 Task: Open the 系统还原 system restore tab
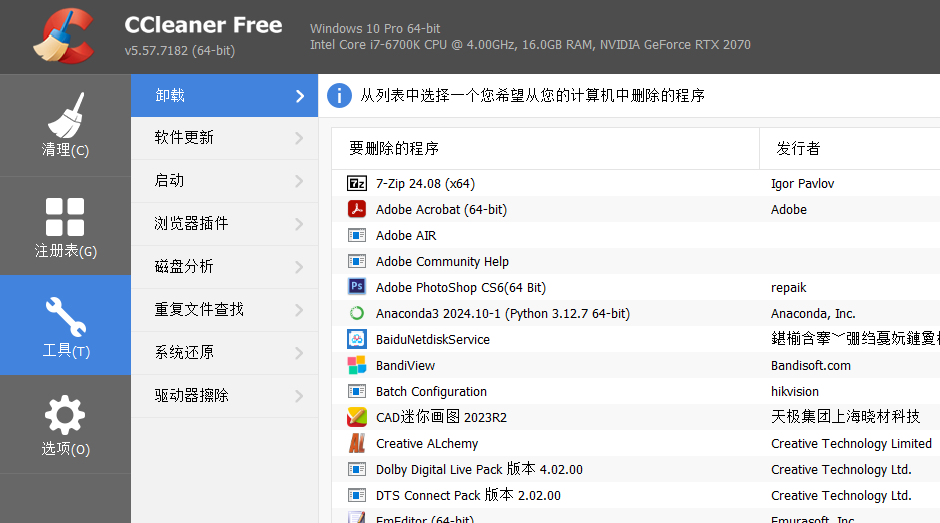tap(224, 353)
